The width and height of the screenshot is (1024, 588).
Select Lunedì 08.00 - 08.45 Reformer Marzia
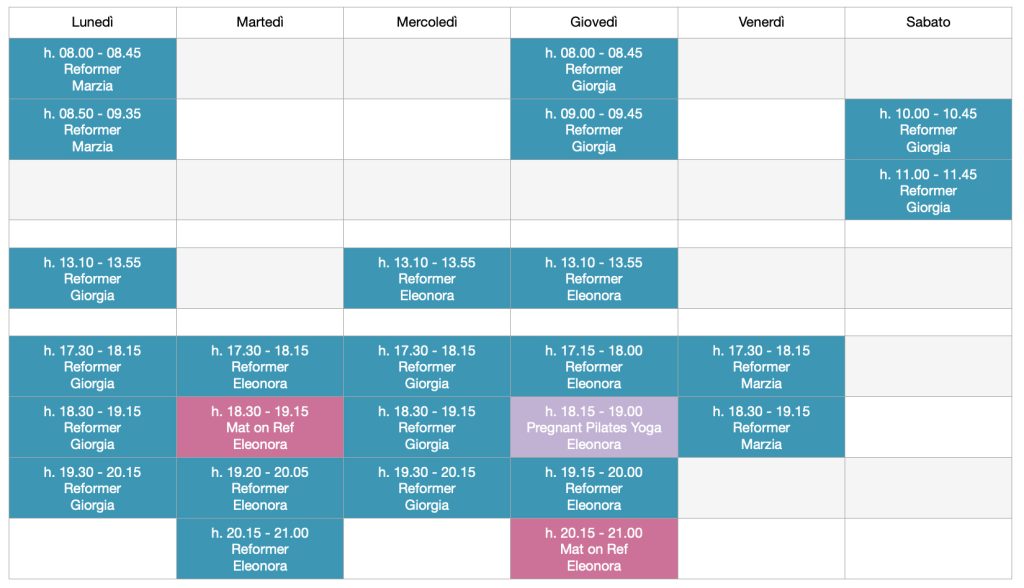(x=93, y=69)
